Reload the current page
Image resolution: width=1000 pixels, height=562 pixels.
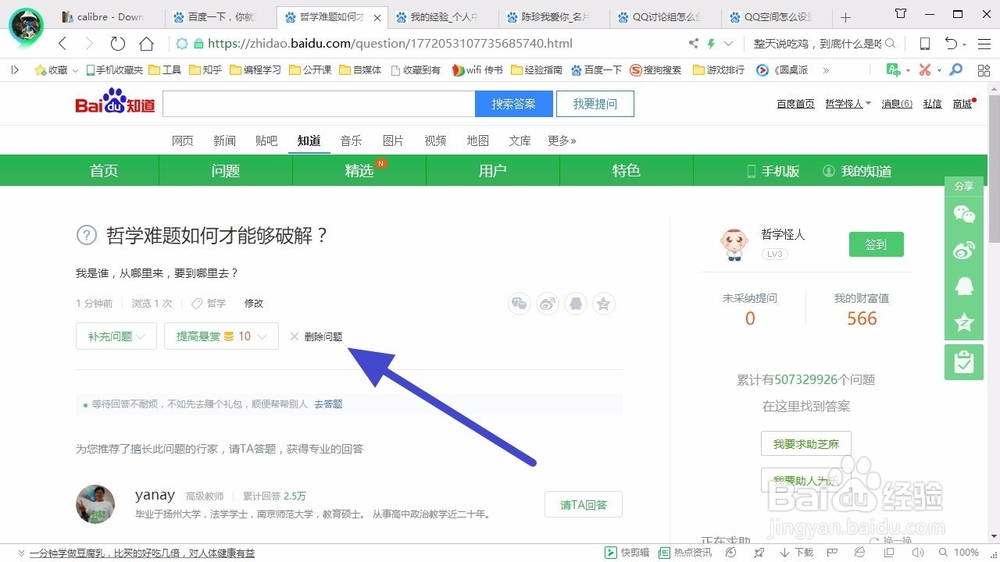click(117, 43)
